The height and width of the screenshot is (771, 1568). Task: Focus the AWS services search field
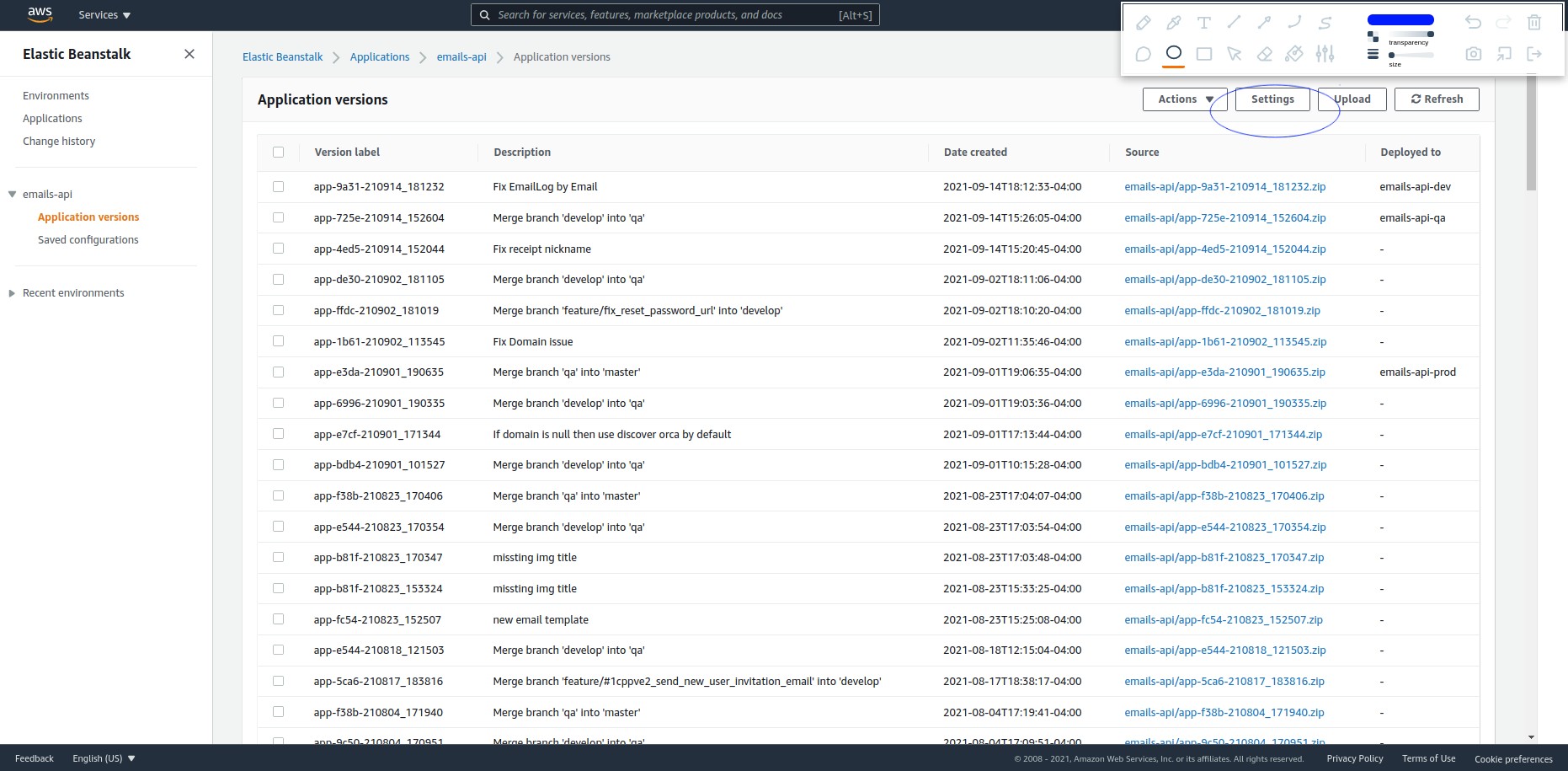tap(675, 15)
